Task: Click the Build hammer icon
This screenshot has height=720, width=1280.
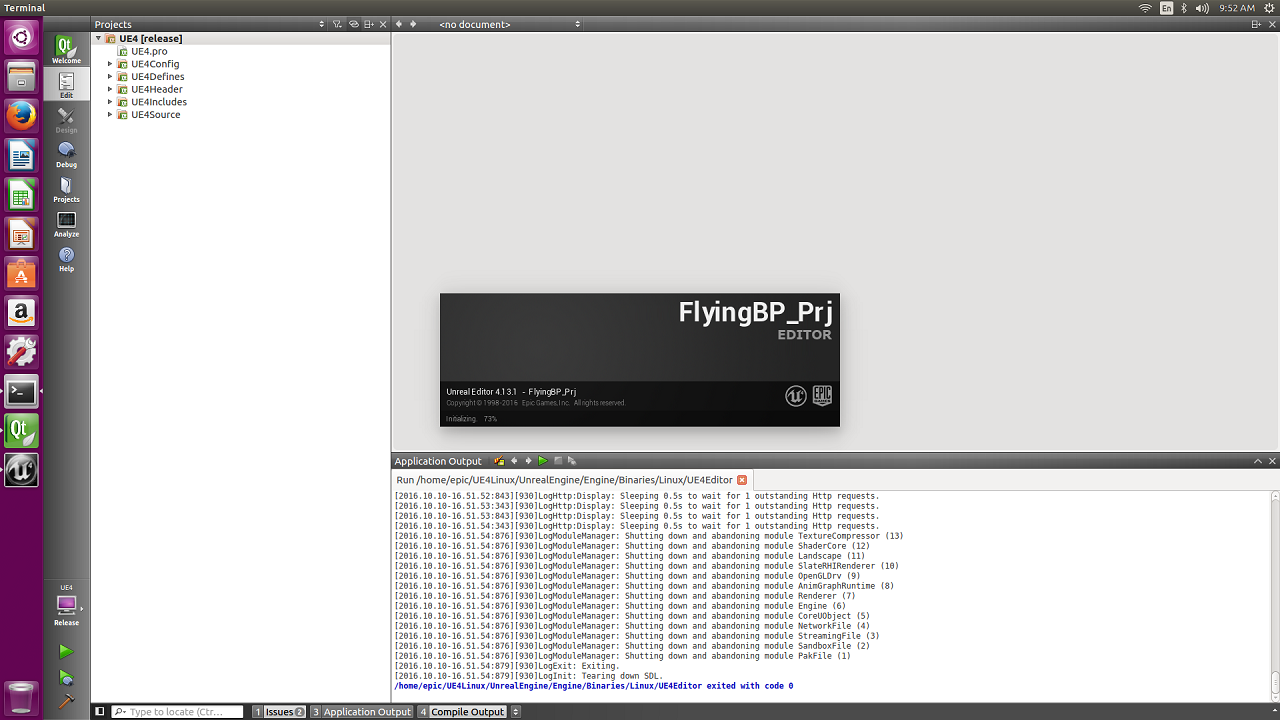Action: [x=66, y=702]
